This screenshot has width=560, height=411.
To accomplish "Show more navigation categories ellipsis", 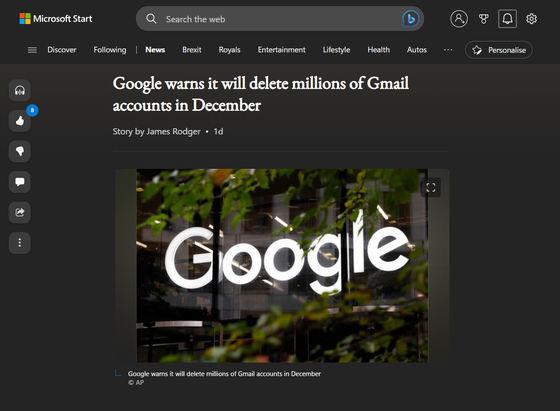I will [x=448, y=50].
